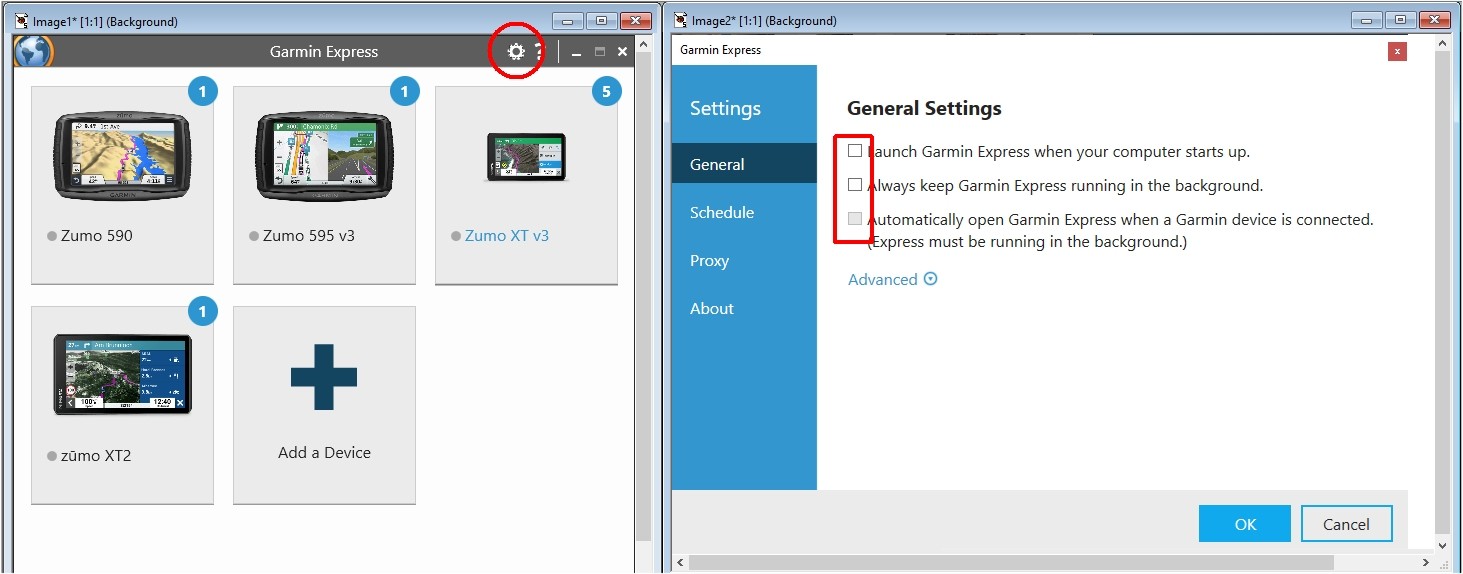Click the Zumo XT v3 device name

507,236
